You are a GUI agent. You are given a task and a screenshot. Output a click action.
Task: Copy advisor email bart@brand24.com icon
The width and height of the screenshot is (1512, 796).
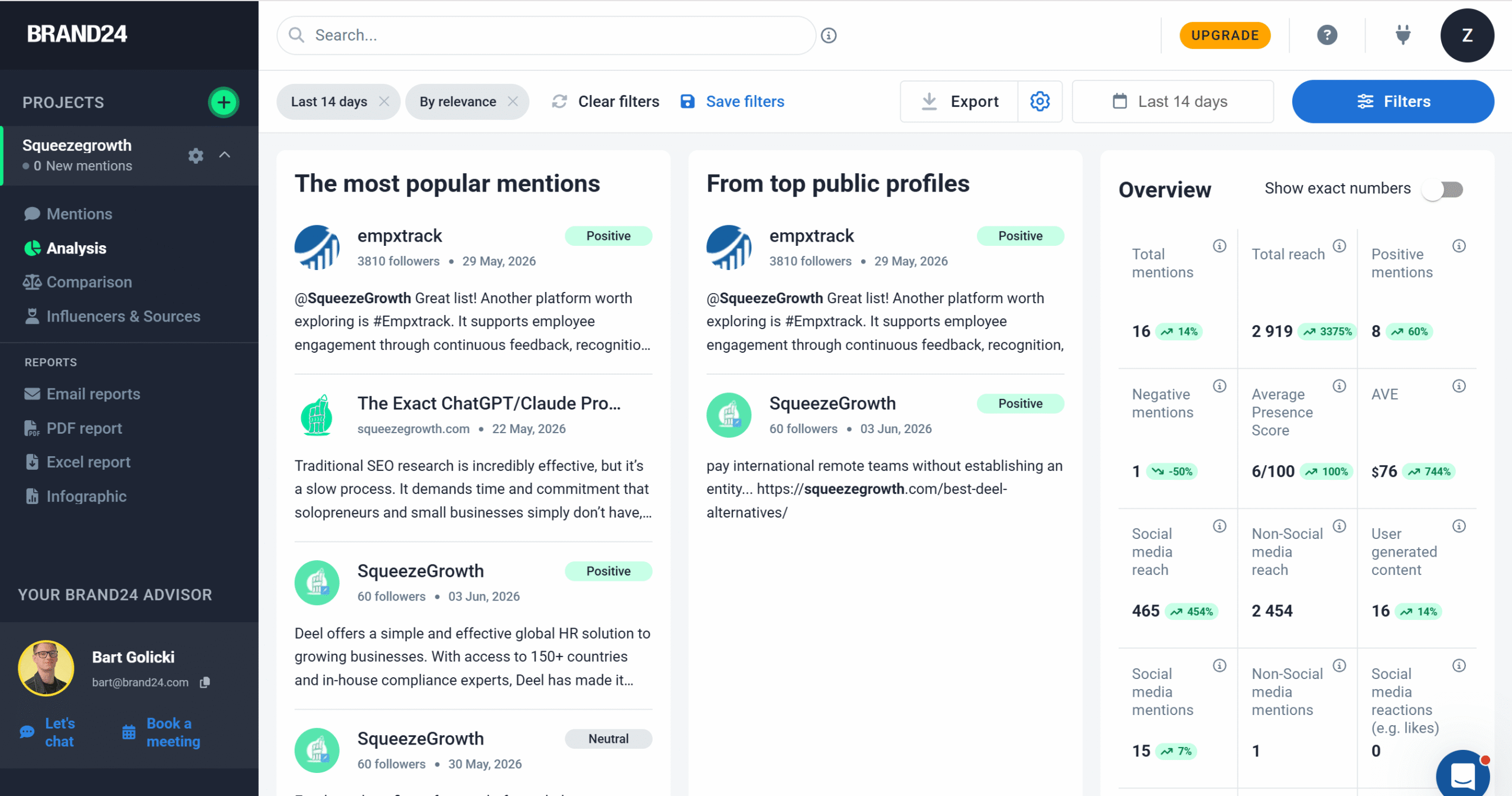pos(205,683)
